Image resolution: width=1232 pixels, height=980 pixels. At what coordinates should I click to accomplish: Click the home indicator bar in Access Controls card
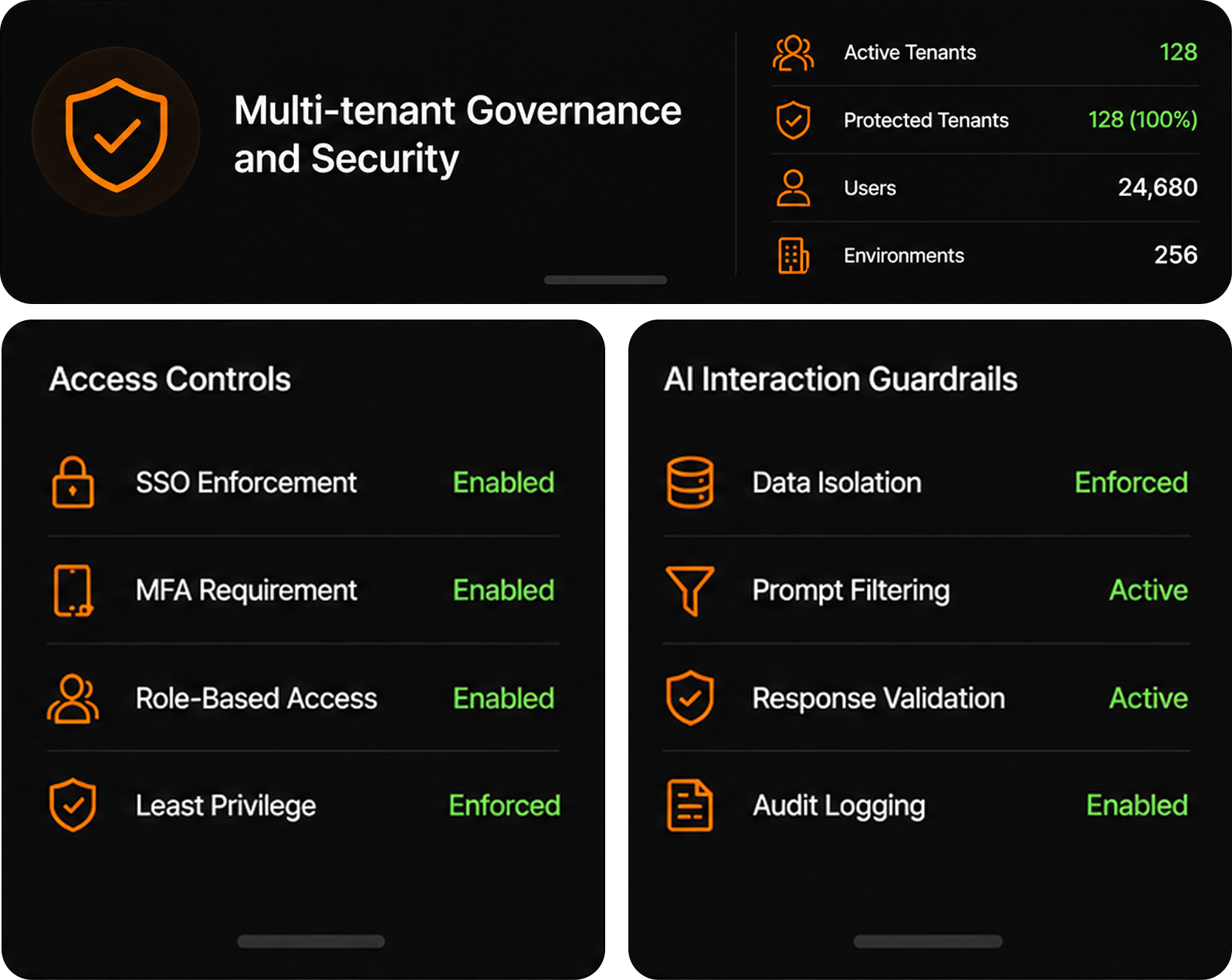point(311,941)
